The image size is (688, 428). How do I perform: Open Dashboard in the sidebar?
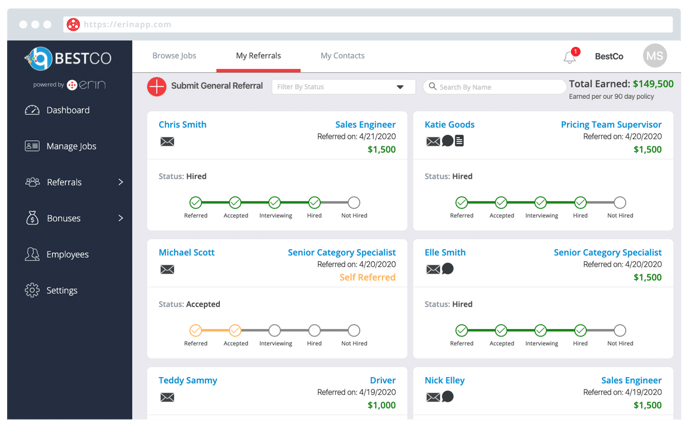tap(68, 110)
